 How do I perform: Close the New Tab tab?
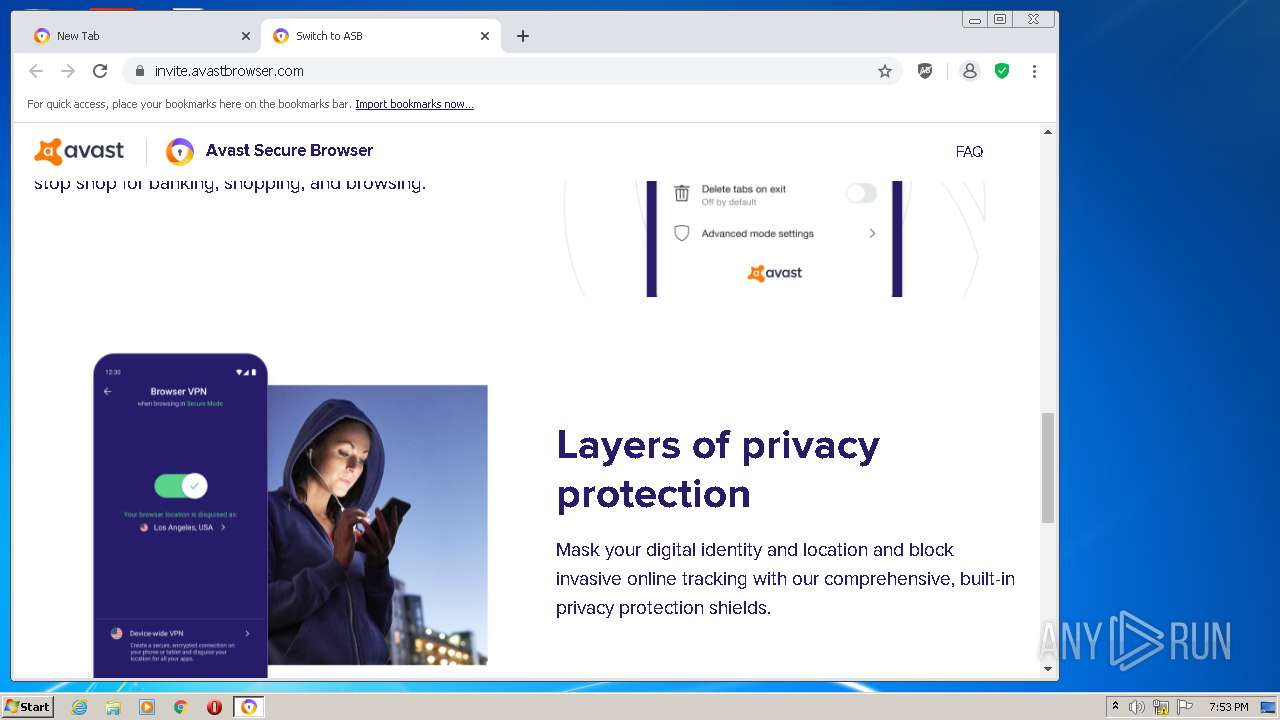coord(246,36)
